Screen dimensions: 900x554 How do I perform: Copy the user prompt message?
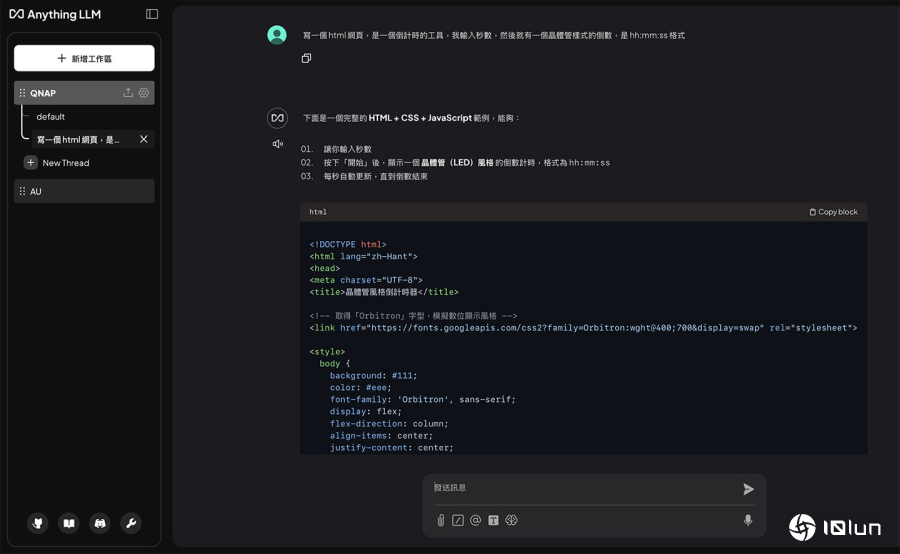pos(307,59)
